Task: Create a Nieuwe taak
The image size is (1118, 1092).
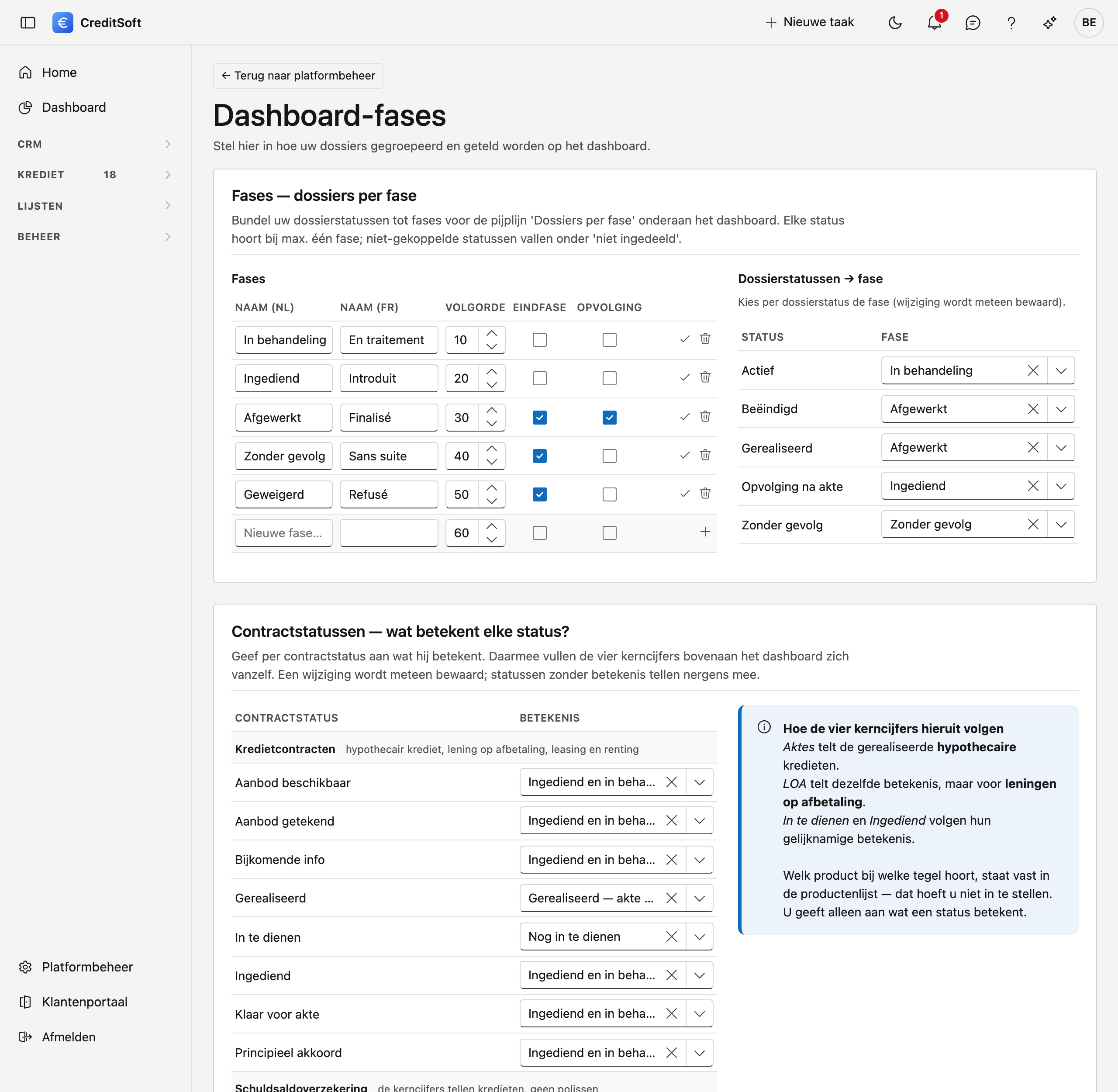Action: pos(810,22)
